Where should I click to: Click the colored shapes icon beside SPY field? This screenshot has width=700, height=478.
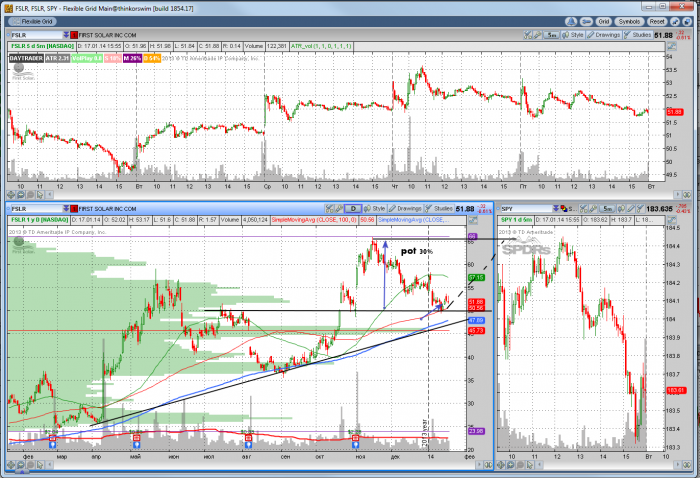click(x=563, y=208)
